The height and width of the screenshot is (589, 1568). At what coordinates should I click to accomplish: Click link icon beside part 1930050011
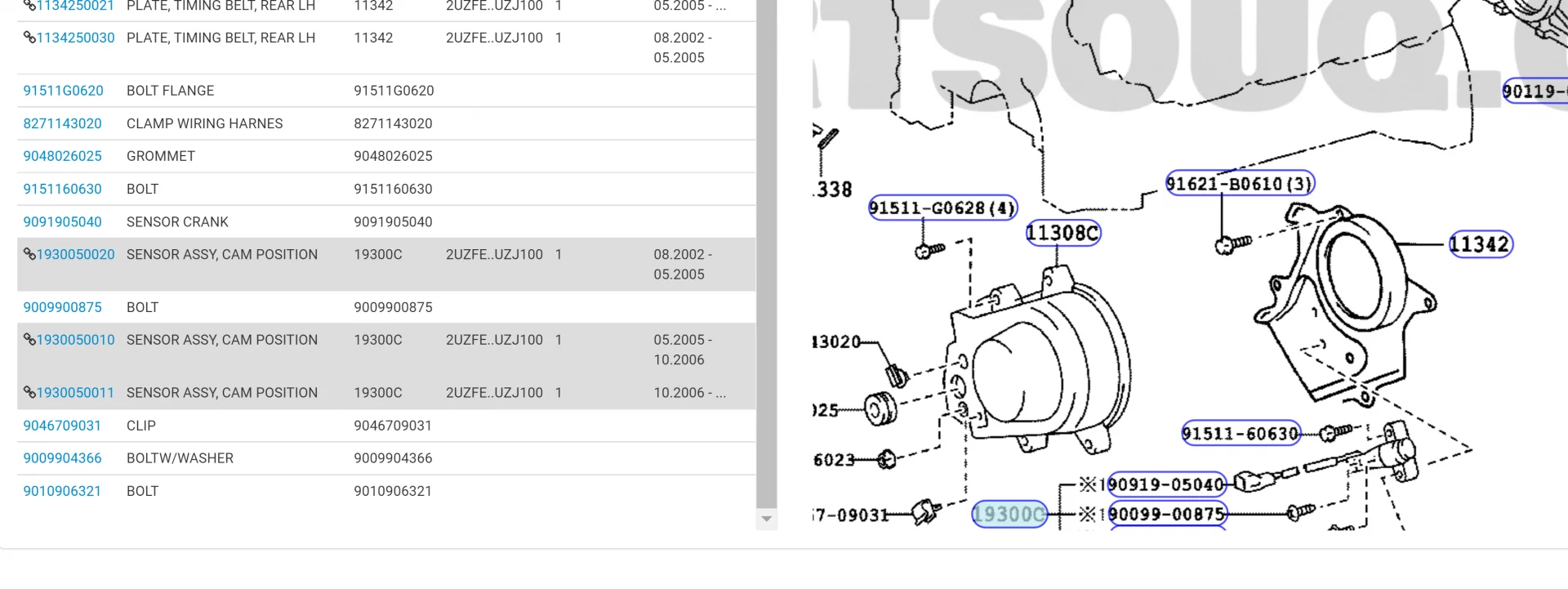point(29,393)
